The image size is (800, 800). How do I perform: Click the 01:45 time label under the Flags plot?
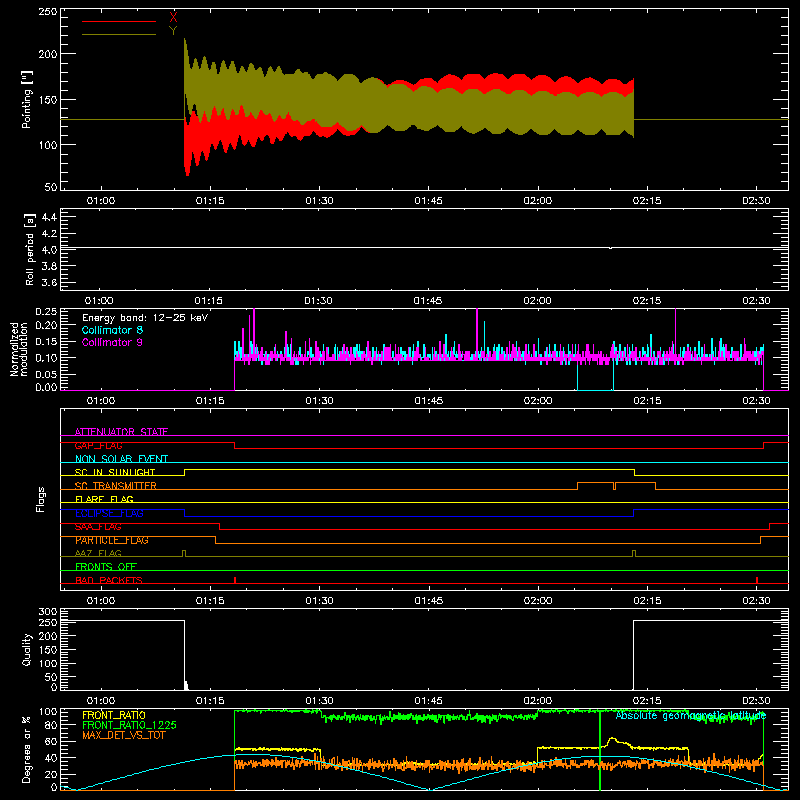[429, 601]
